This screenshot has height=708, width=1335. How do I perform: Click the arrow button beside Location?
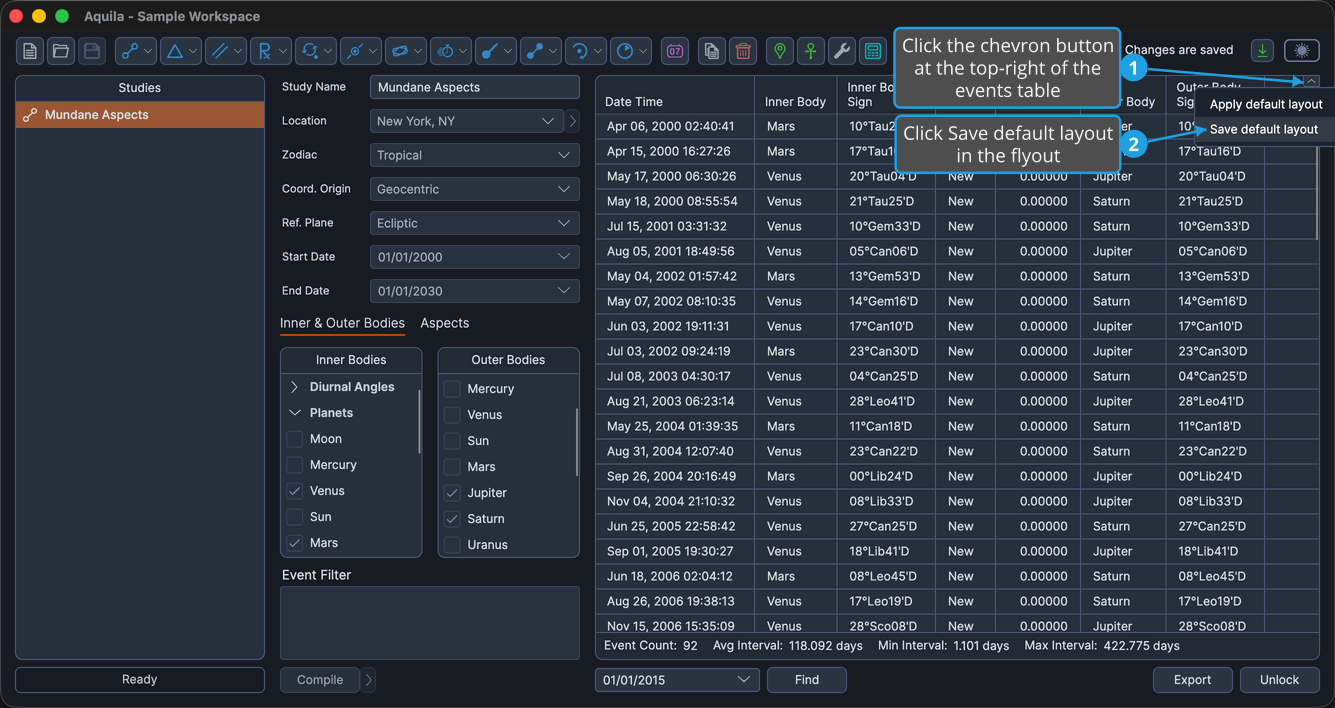[573, 121]
